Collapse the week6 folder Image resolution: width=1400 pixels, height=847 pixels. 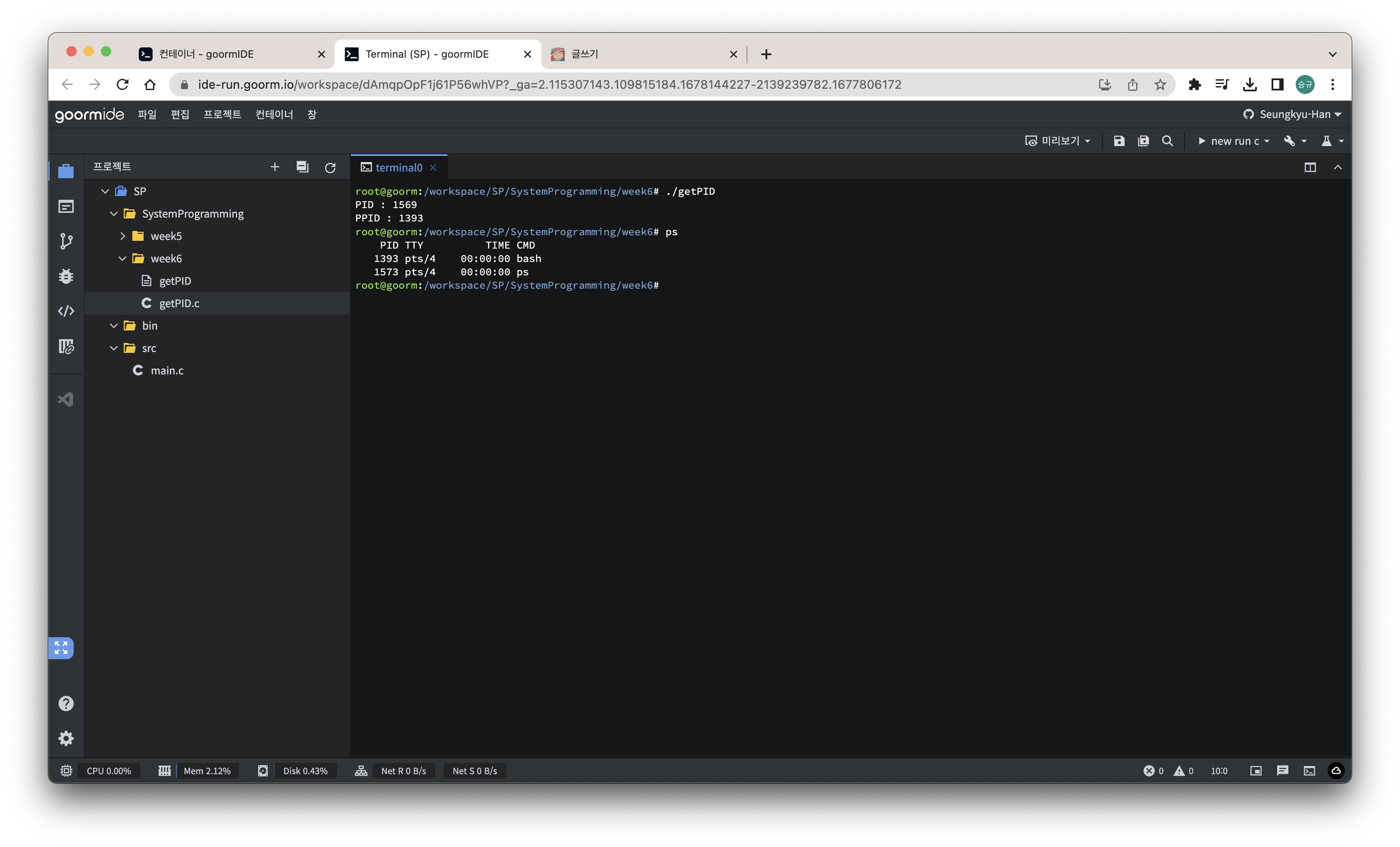(x=122, y=258)
